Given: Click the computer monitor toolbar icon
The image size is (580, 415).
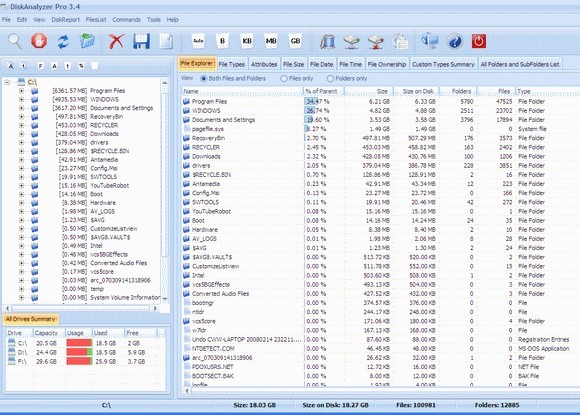Looking at the screenshot, I should (x=430, y=41).
